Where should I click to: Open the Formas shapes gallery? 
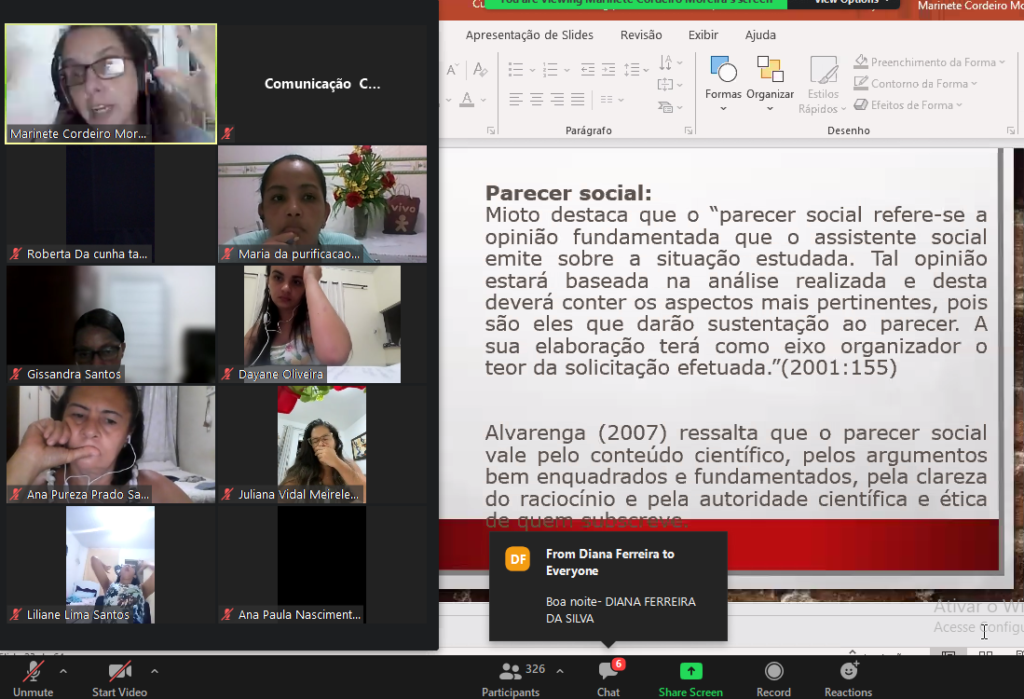pyautogui.click(x=723, y=84)
